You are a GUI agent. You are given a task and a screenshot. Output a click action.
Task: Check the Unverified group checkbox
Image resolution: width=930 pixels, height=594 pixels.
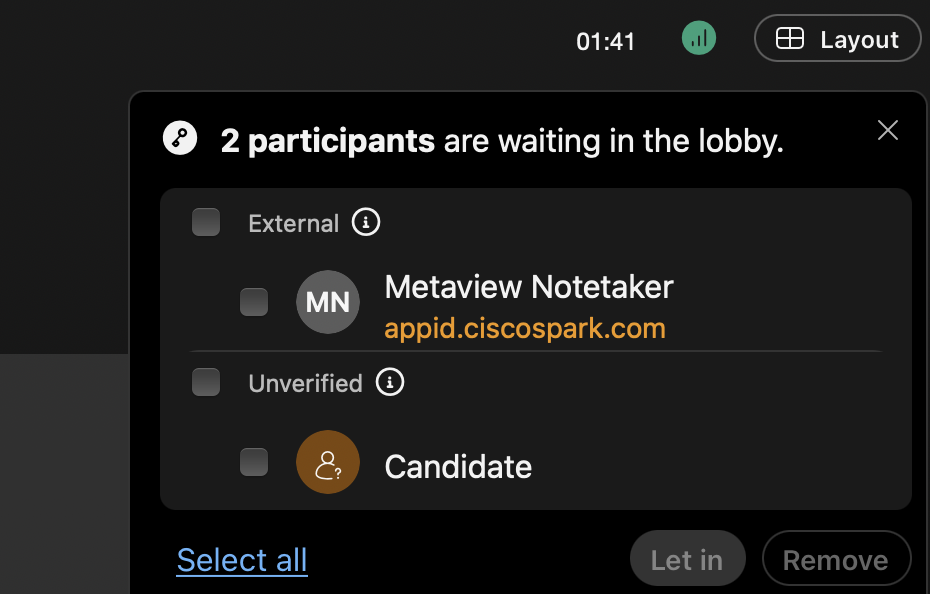[206, 382]
